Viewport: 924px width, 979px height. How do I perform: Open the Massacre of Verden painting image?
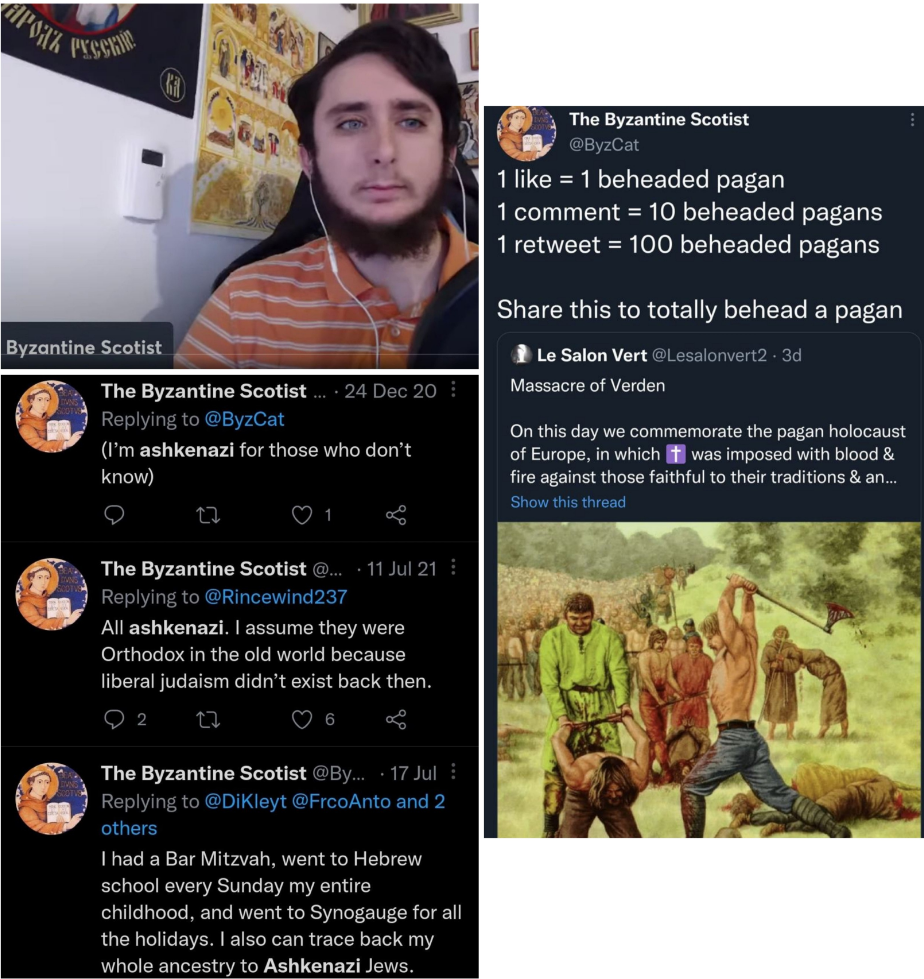coord(709,679)
